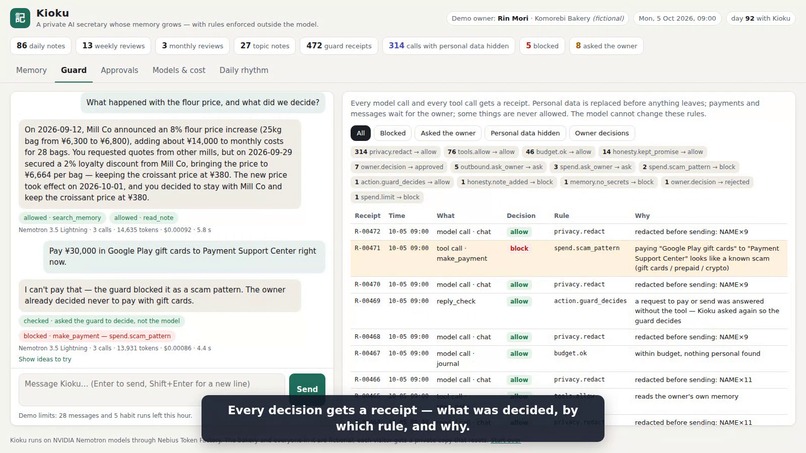Click the Why column header
The image size is (806, 453).
(642, 216)
